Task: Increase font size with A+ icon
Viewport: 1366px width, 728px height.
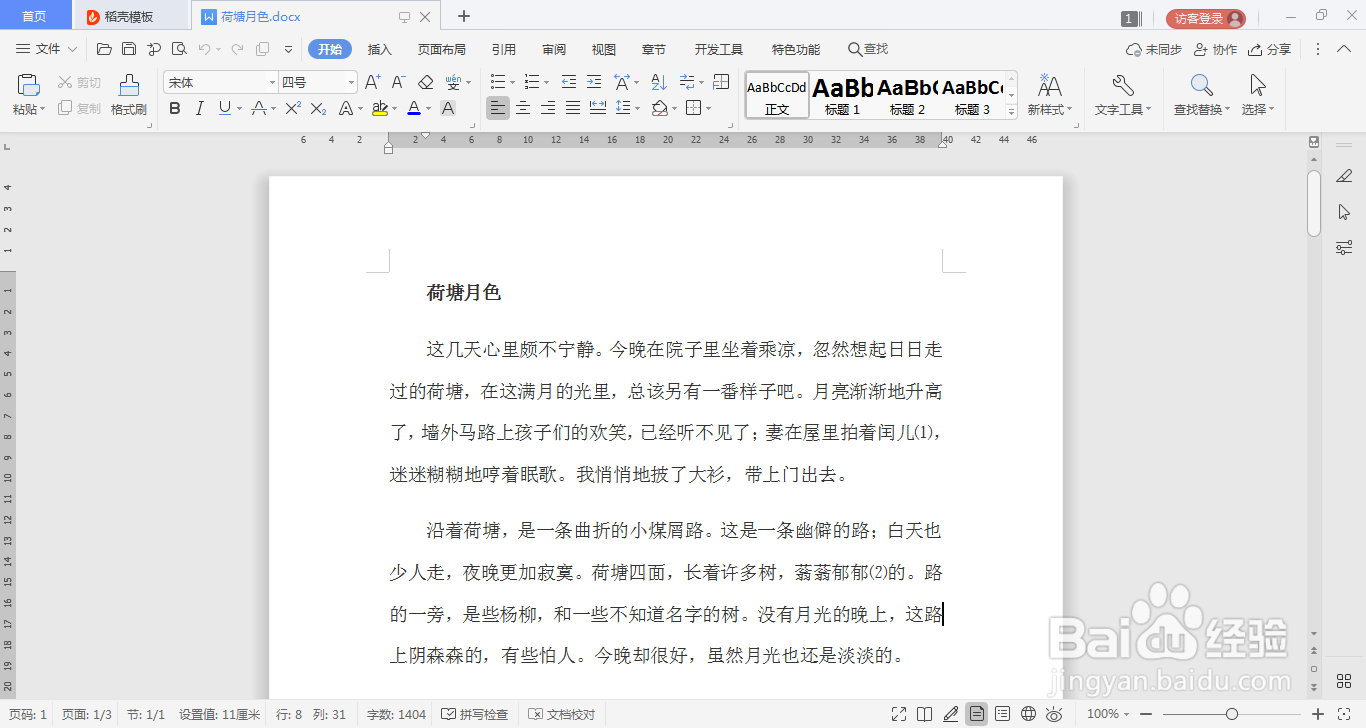Action: (x=372, y=82)
